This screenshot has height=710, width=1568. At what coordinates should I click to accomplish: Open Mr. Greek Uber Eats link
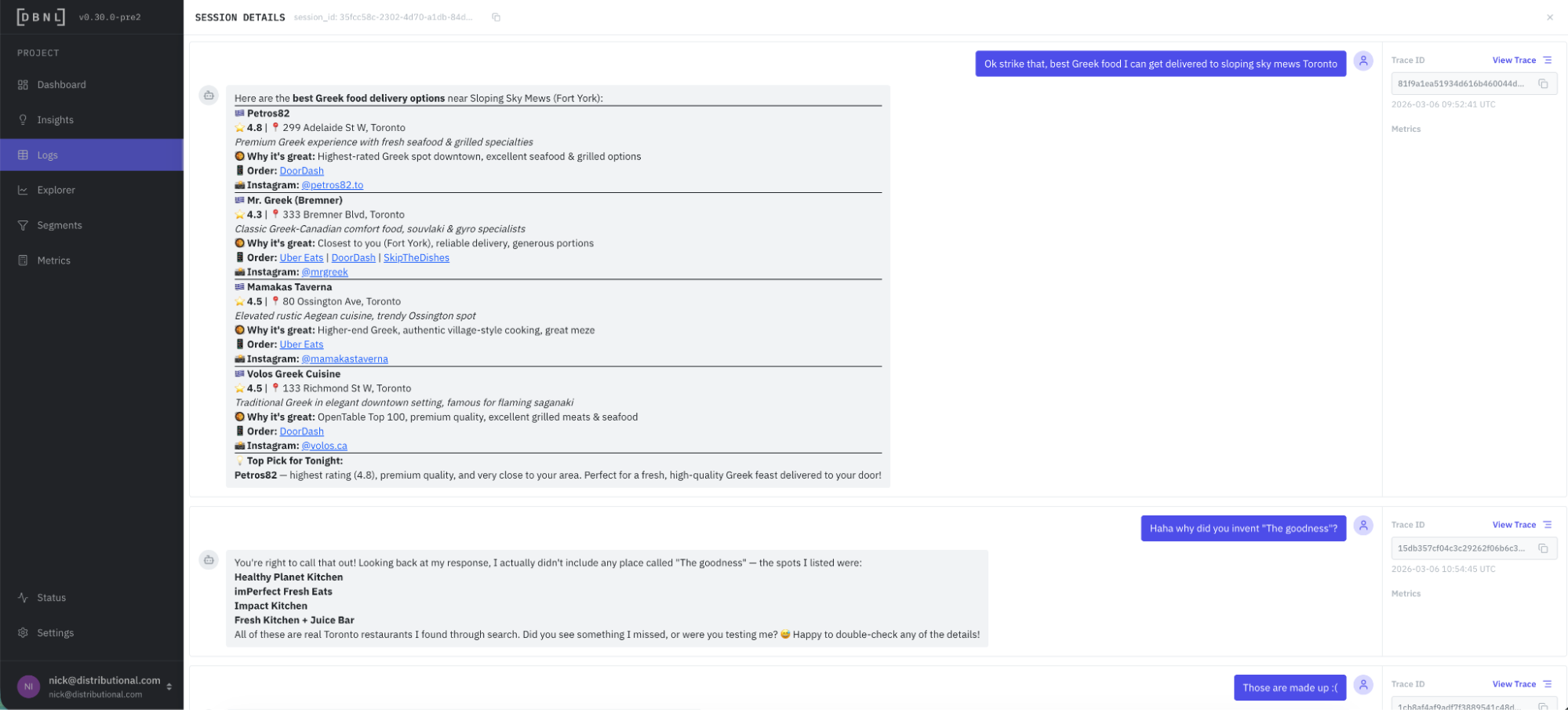pyautogui.click(x=301, y=258)
